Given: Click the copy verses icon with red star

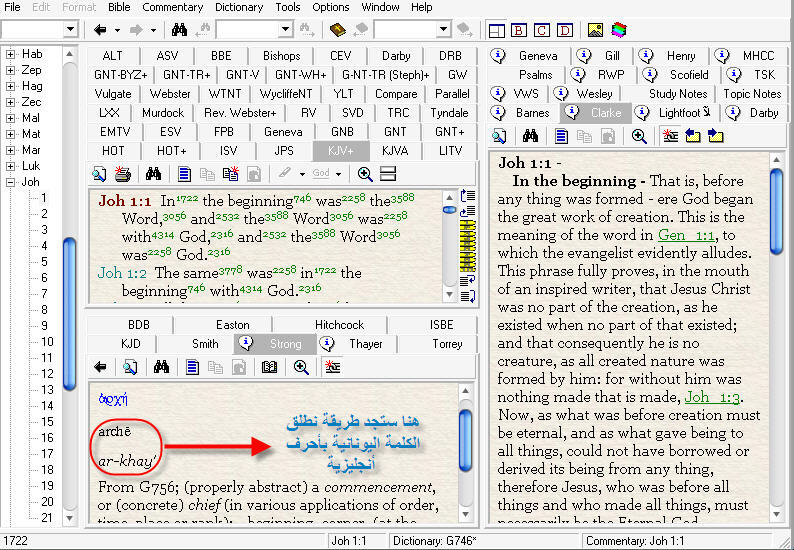Looking at the screenshot, I should [x=230, y=174].
